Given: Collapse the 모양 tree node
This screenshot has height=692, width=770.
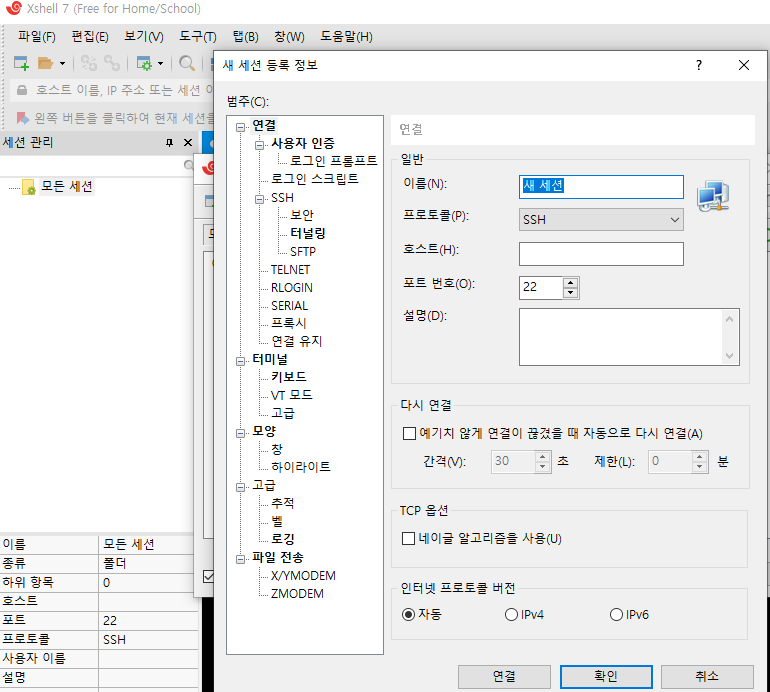Looking at the screenshot, I should 241,433.
